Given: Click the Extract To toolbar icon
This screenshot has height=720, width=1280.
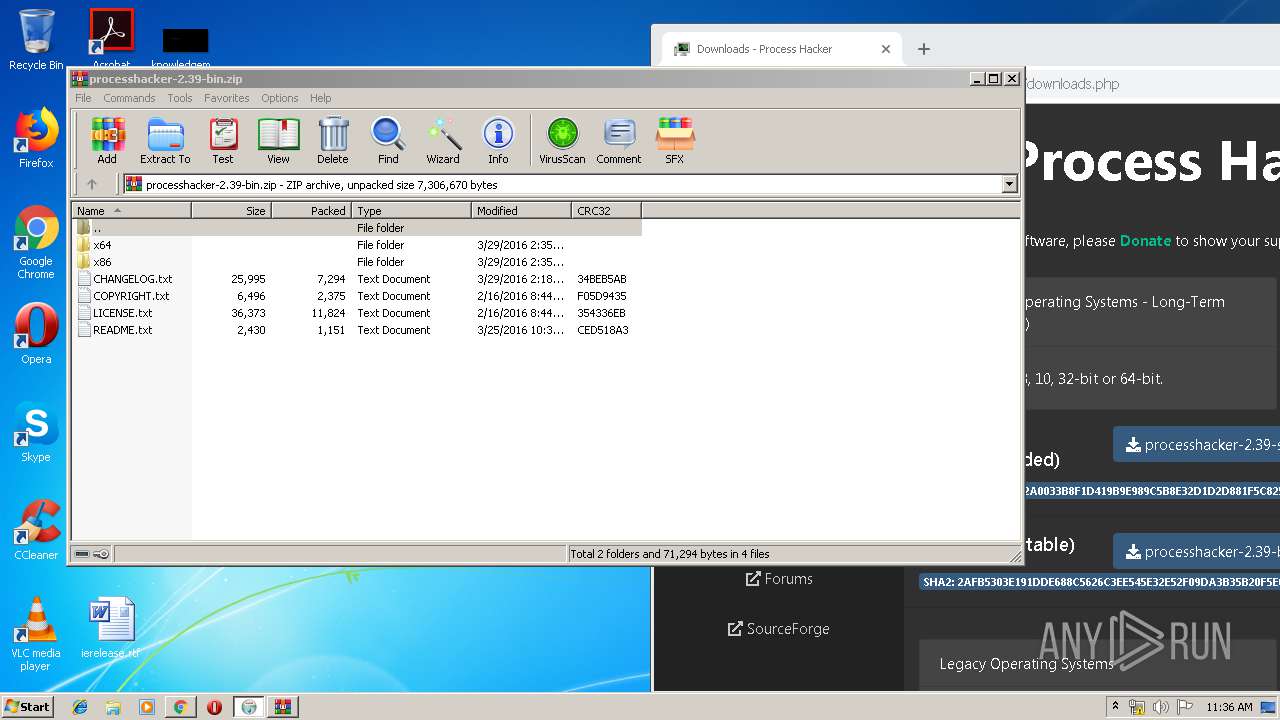Looking at the screenshot, I should [165, 140].
